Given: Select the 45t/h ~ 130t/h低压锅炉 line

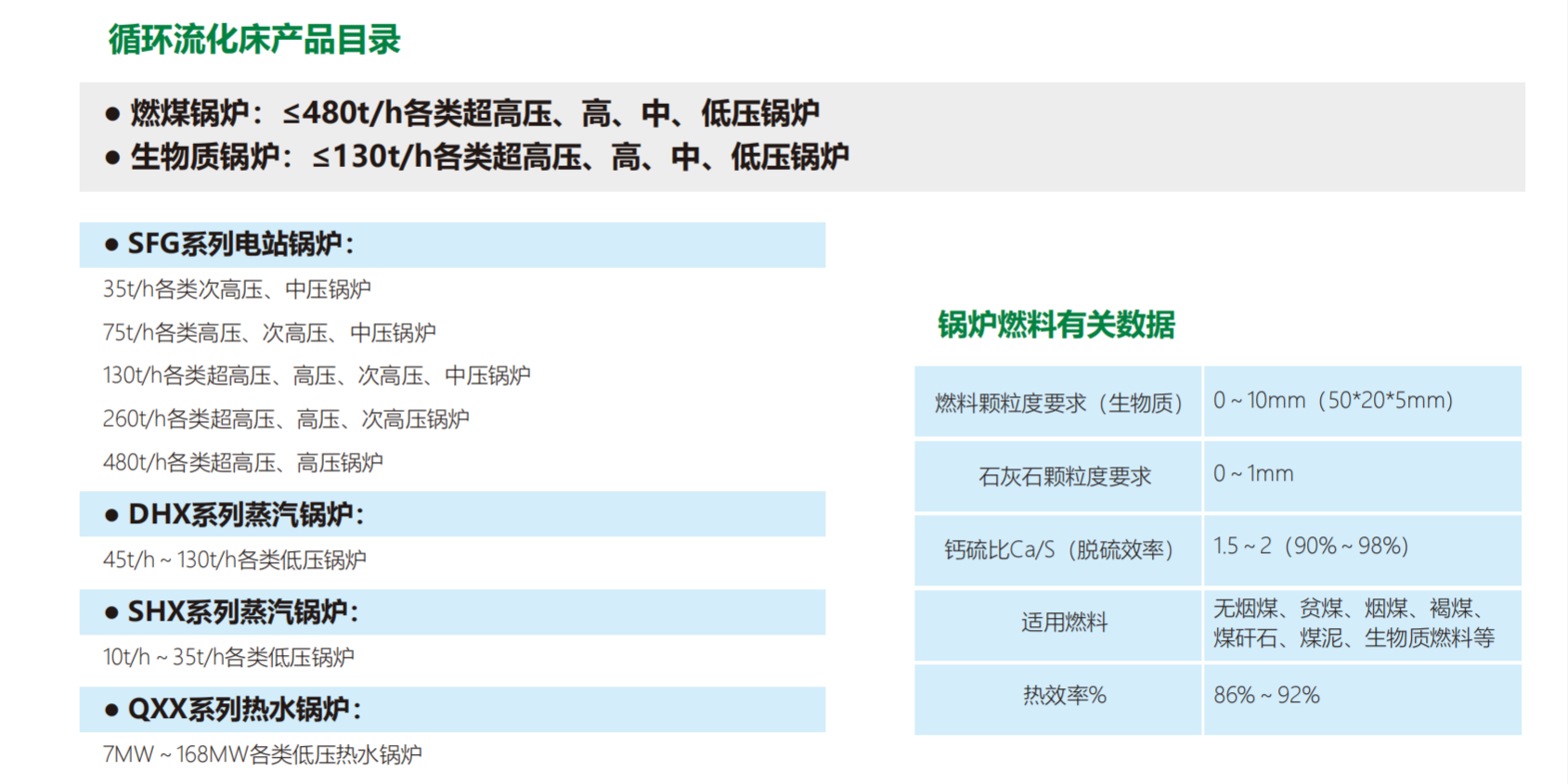Looking at the screenshot, I should pos(234,559).
